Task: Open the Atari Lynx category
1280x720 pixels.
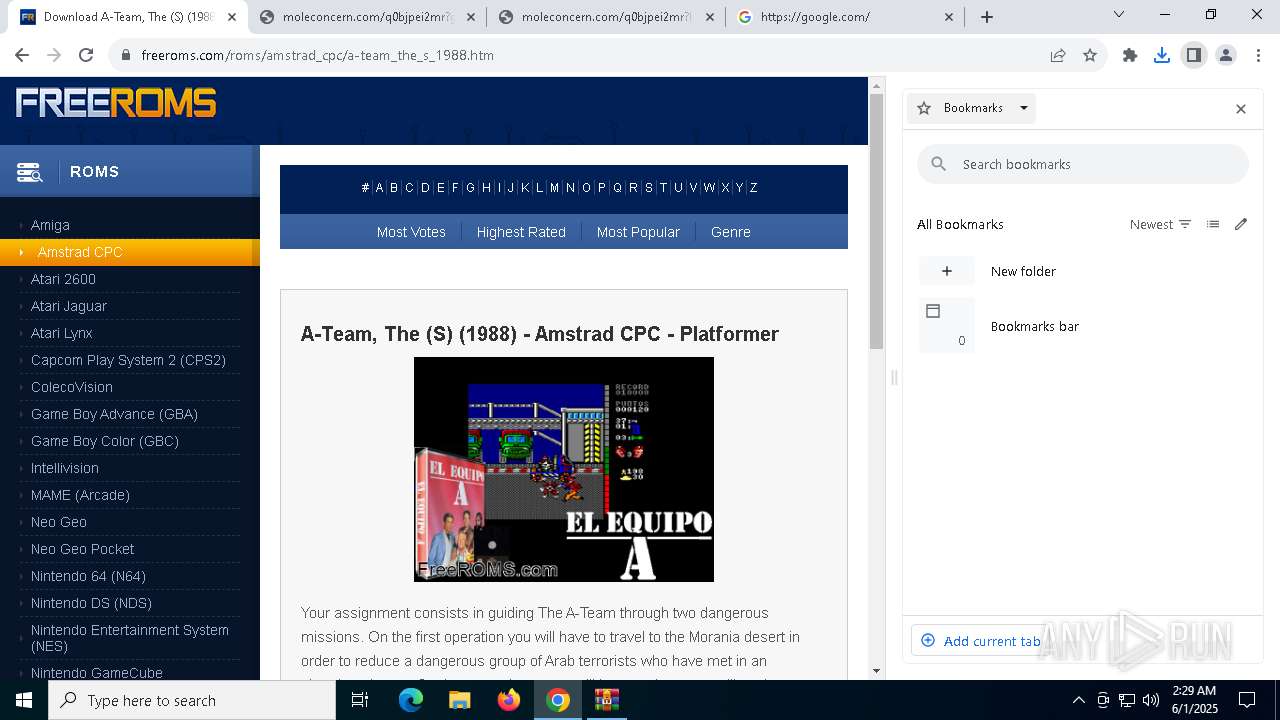Action: pyautogui.click(x=61, y=333)
